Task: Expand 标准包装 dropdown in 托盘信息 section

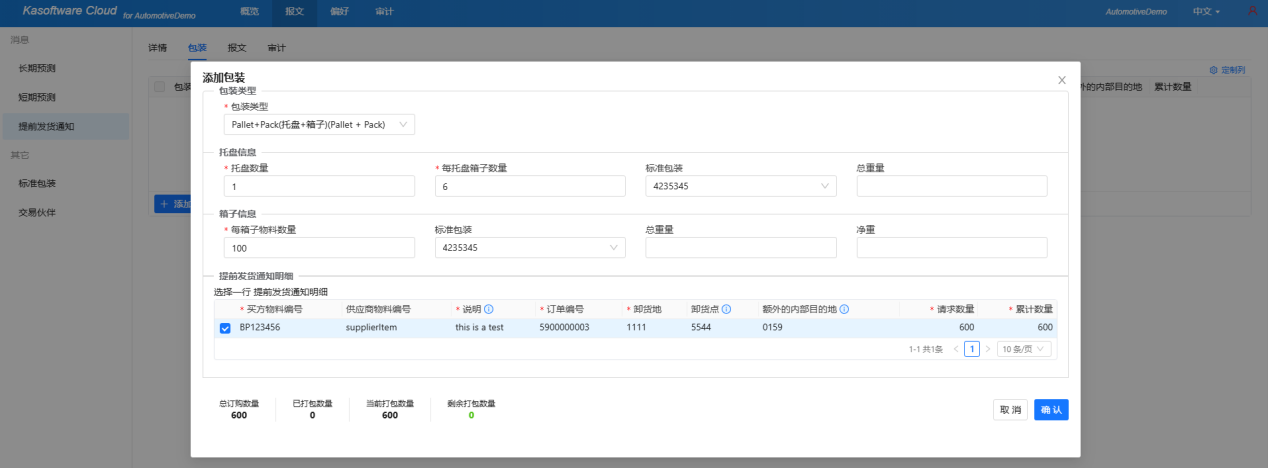Action: click(740, 186)
